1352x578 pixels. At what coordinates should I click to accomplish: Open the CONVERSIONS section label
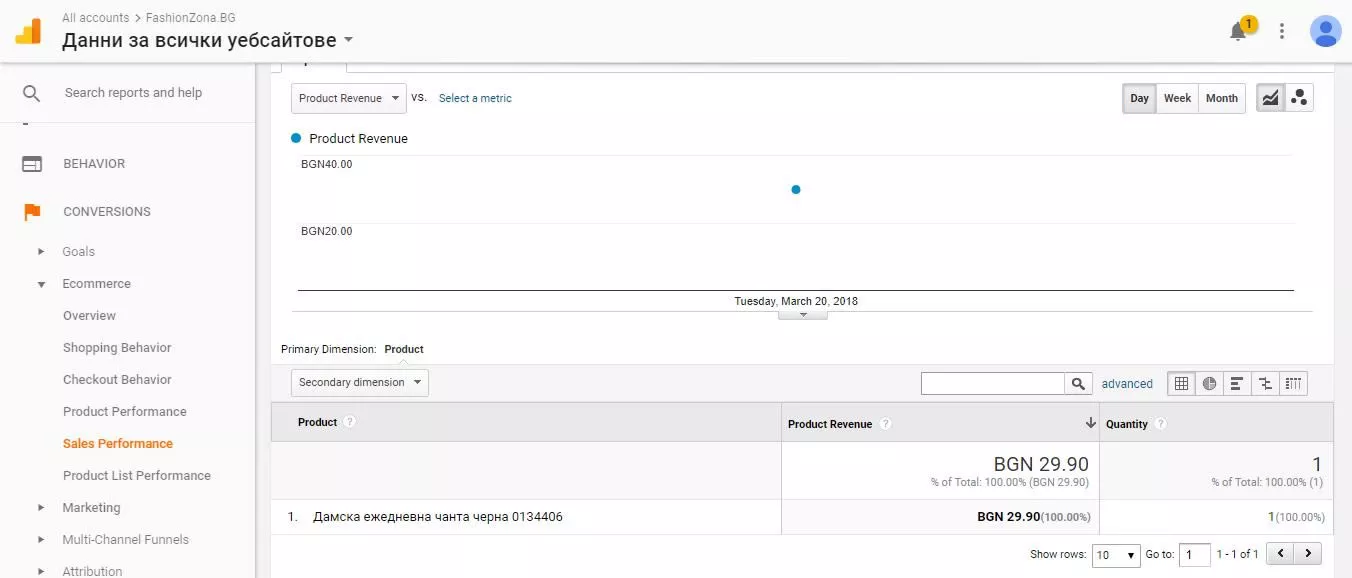pos(107,212)
